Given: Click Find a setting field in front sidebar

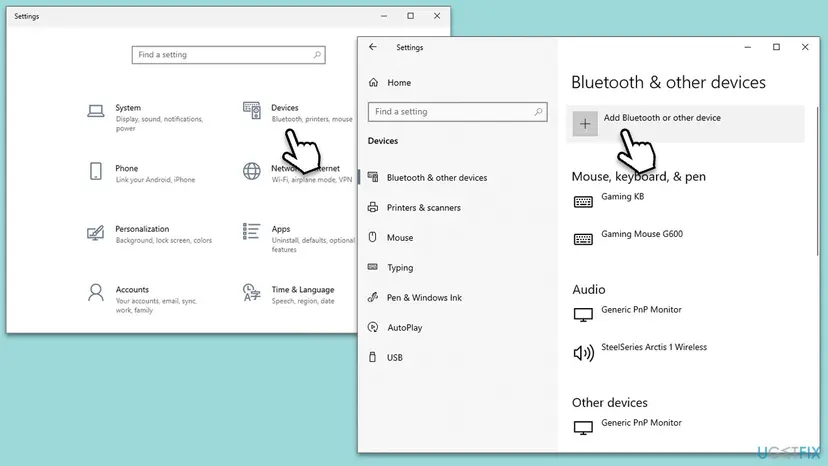Looking at the screenshot, I should point(457,111).
